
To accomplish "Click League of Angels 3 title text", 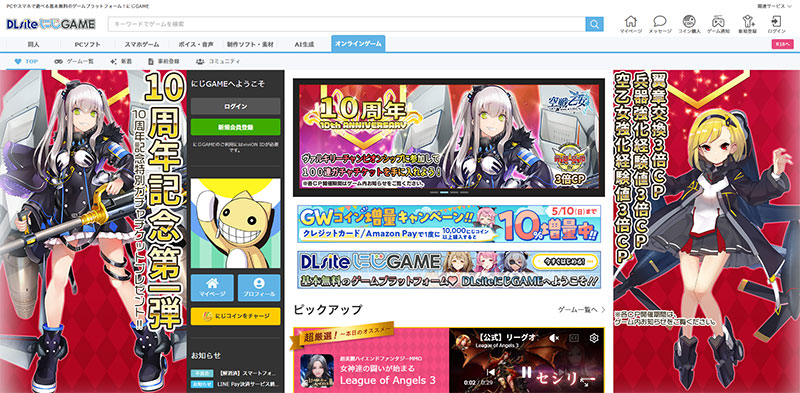I will tap(388, 380).
